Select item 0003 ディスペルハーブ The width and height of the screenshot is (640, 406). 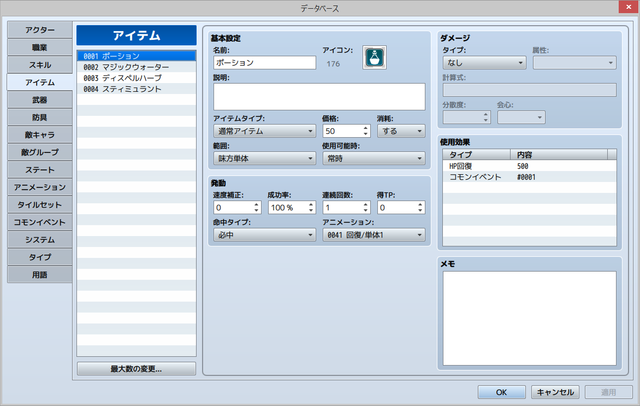pos(136,78)
